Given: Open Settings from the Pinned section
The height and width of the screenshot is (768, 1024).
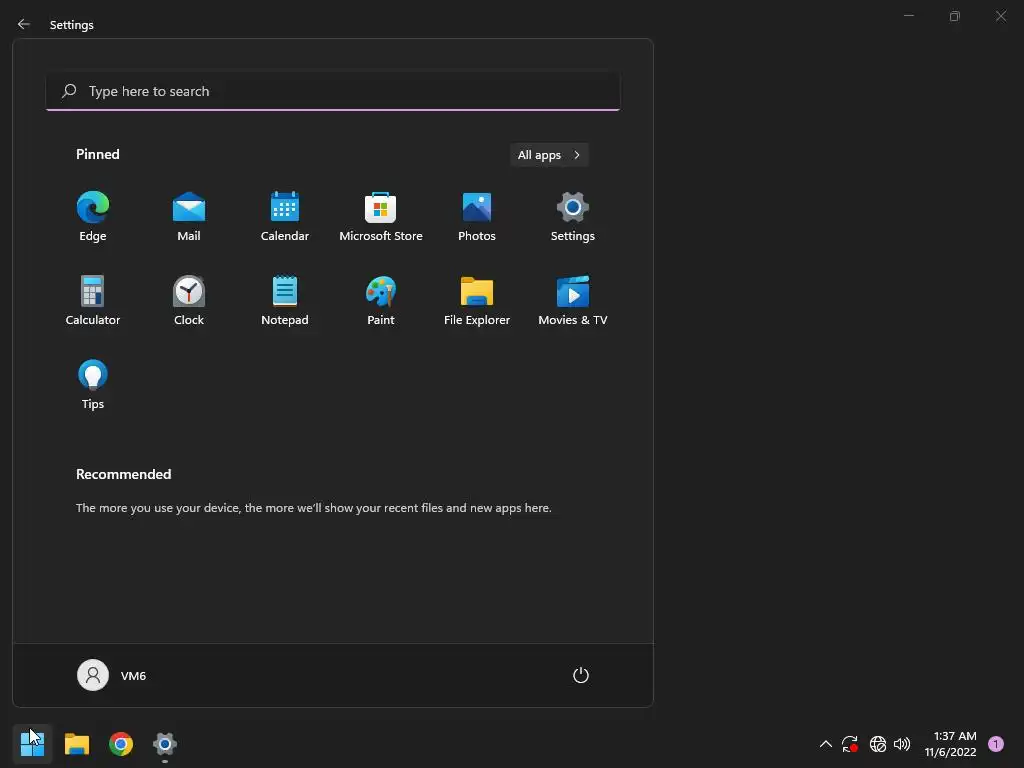Looking at the screenshot, I should click(573, 217).
